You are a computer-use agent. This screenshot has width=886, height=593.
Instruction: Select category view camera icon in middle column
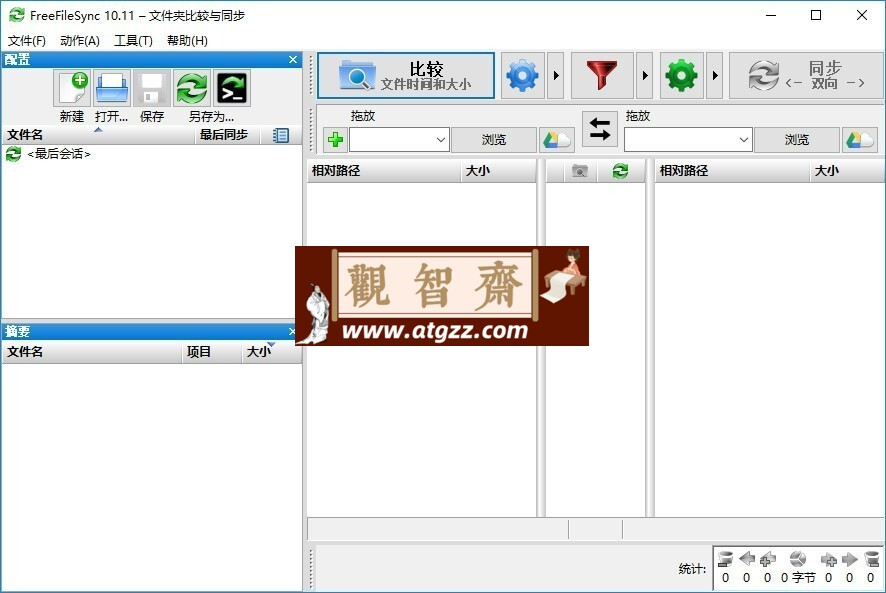tap(580, 171)
